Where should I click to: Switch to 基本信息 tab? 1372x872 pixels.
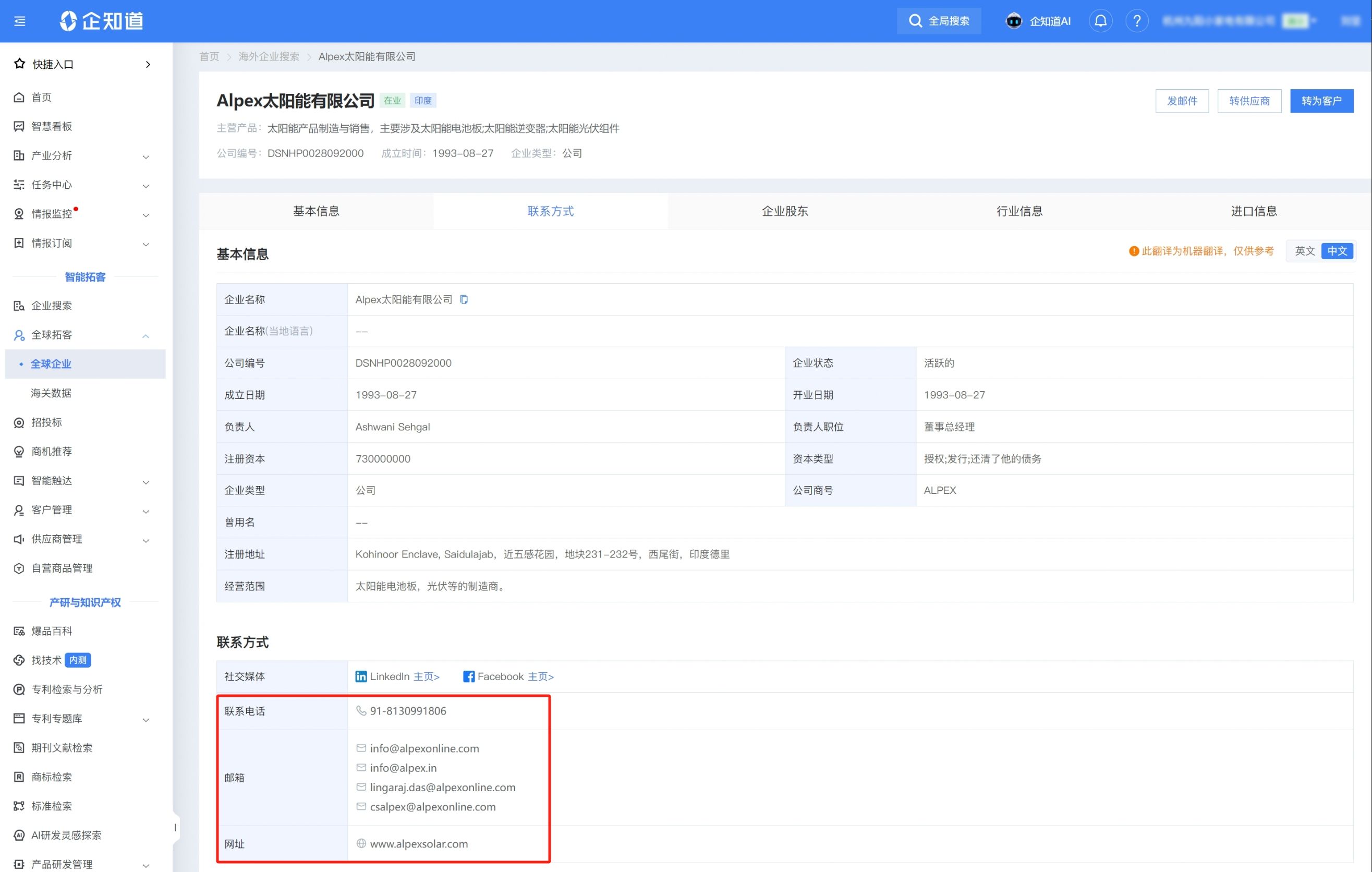[x=316, y=211]
